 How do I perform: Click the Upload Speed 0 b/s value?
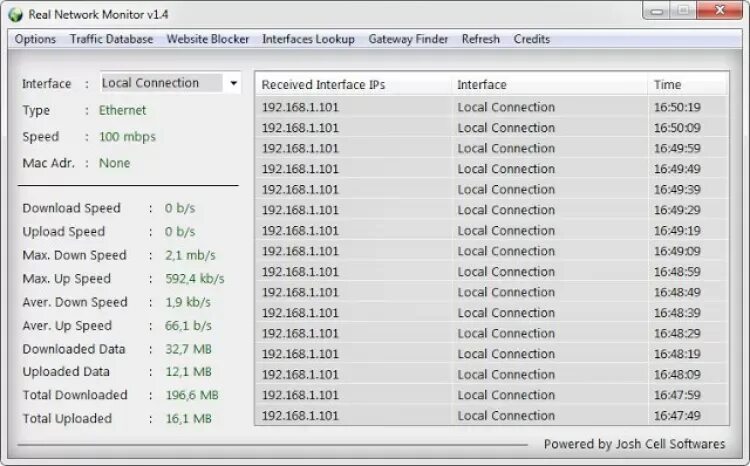[x=180, y=232]
